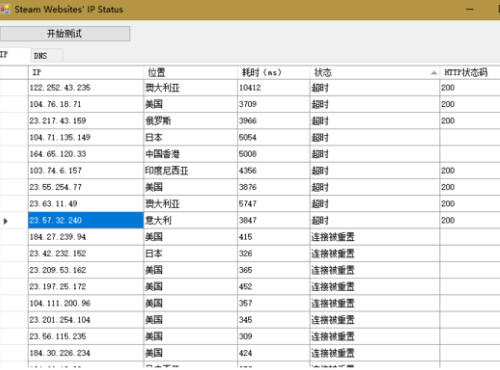This screenshot has height=370, width=500.
Task: Sort by the 耗时 (ms) column header
Action: [x=274, y=72]
